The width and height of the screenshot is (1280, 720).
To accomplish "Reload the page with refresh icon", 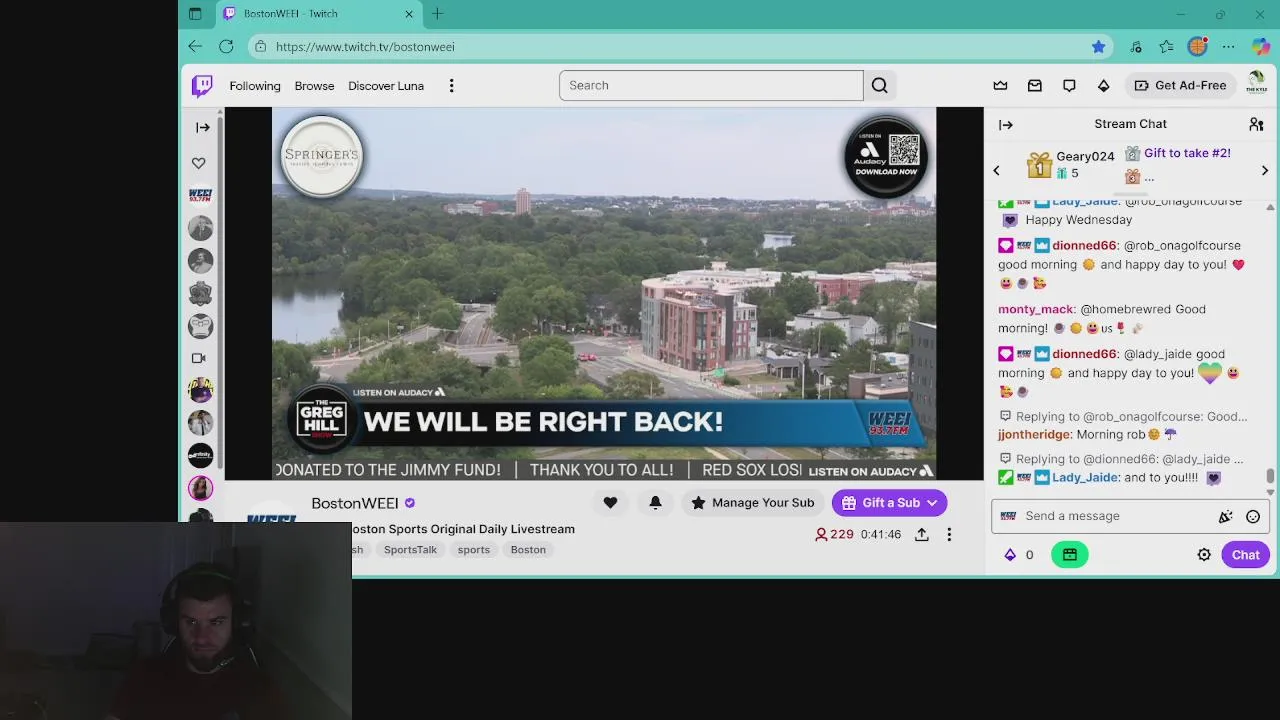I will pos(226,46).
